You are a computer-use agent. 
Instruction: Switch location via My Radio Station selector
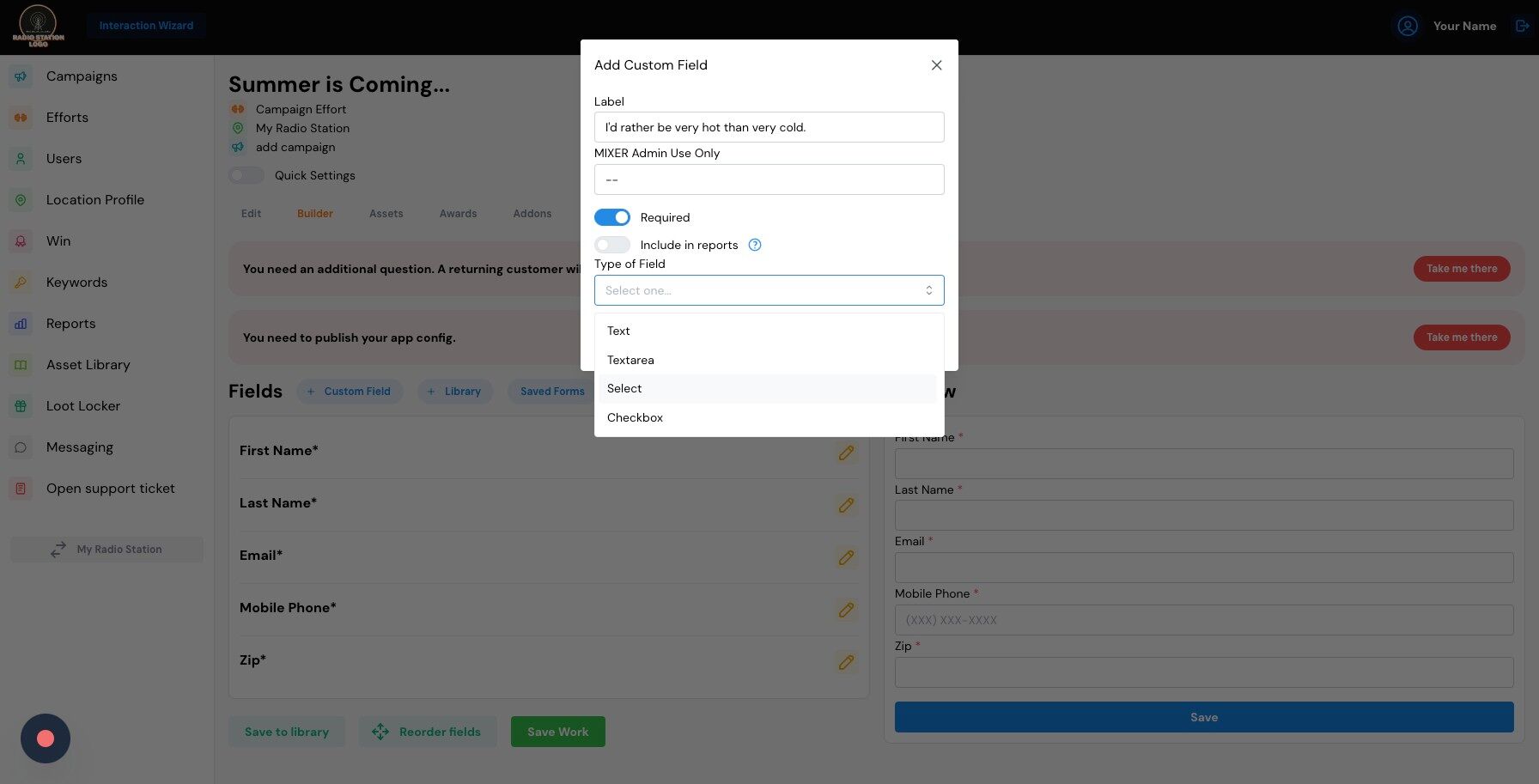pyautogui.click(x=106, y=550)
